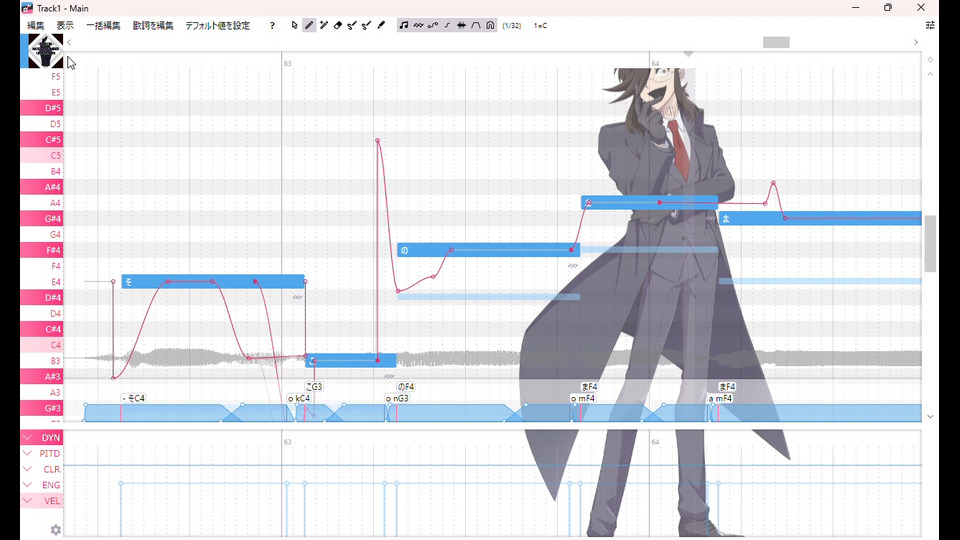Image resolution: width=960 pixels, height=540 pixels.
Task: Click the measure 63 marker in piano roll
Action: pyautogui.click(x=287, y=64)
